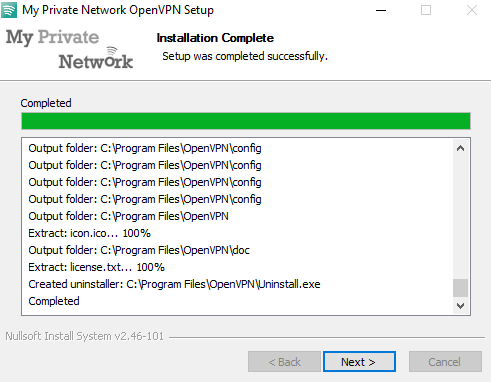Close the setup window
The height and width of the screenshot is (382, 491).
[472, 10]
